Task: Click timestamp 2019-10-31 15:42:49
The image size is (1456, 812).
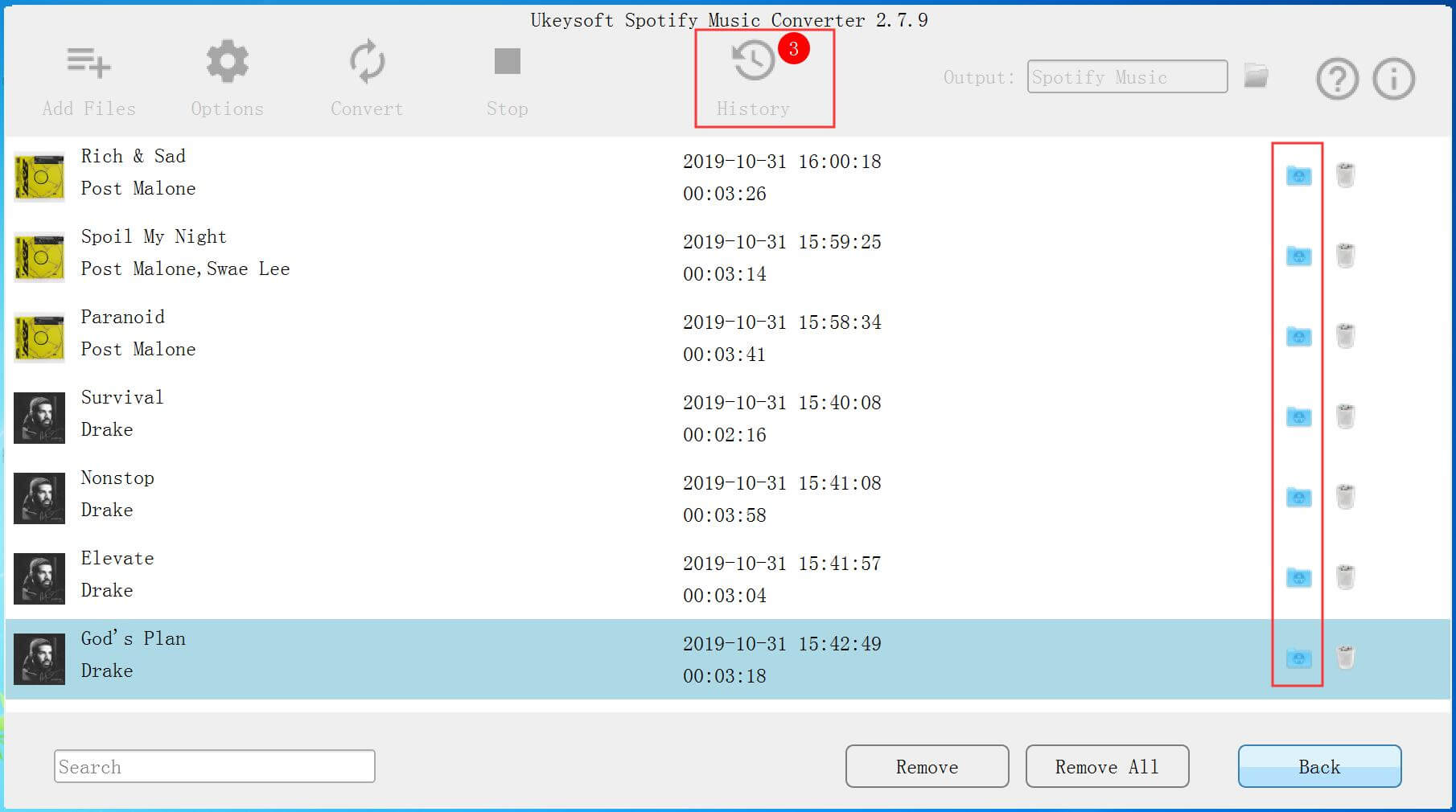Action: click(x=782, y=644)
